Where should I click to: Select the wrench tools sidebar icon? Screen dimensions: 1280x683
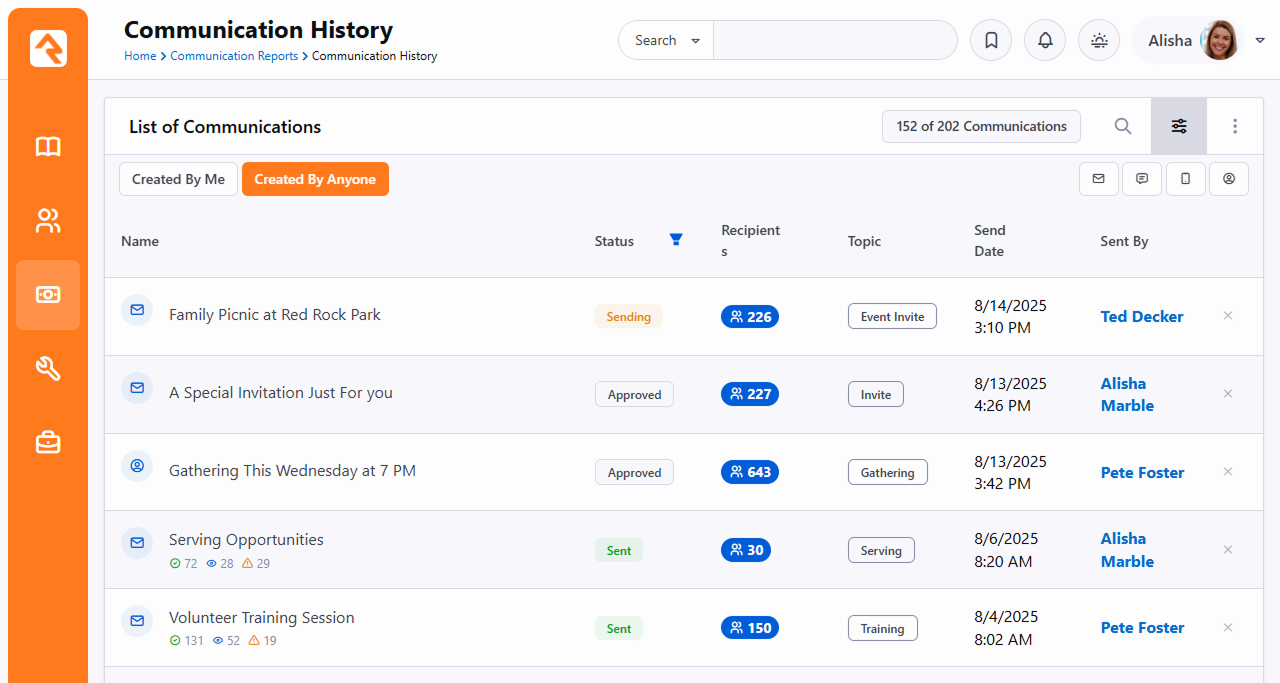point(48,369)
